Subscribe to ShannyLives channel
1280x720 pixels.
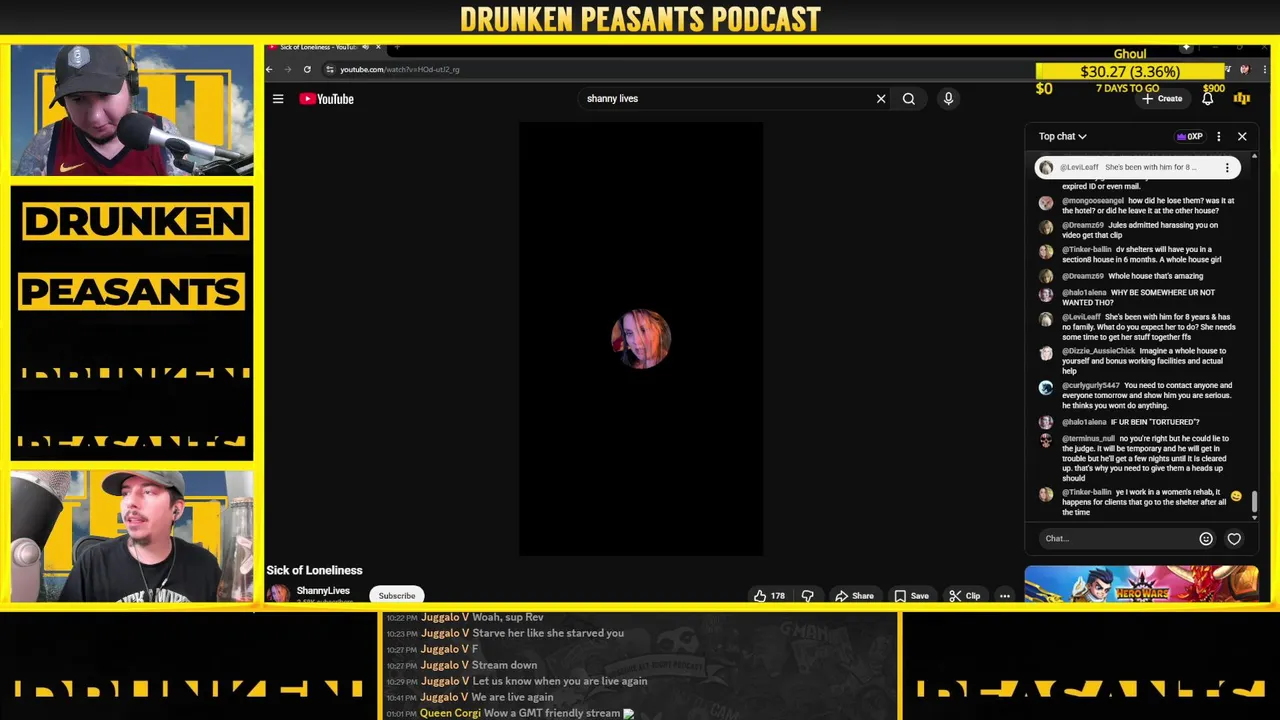click(x=397, y=596)
